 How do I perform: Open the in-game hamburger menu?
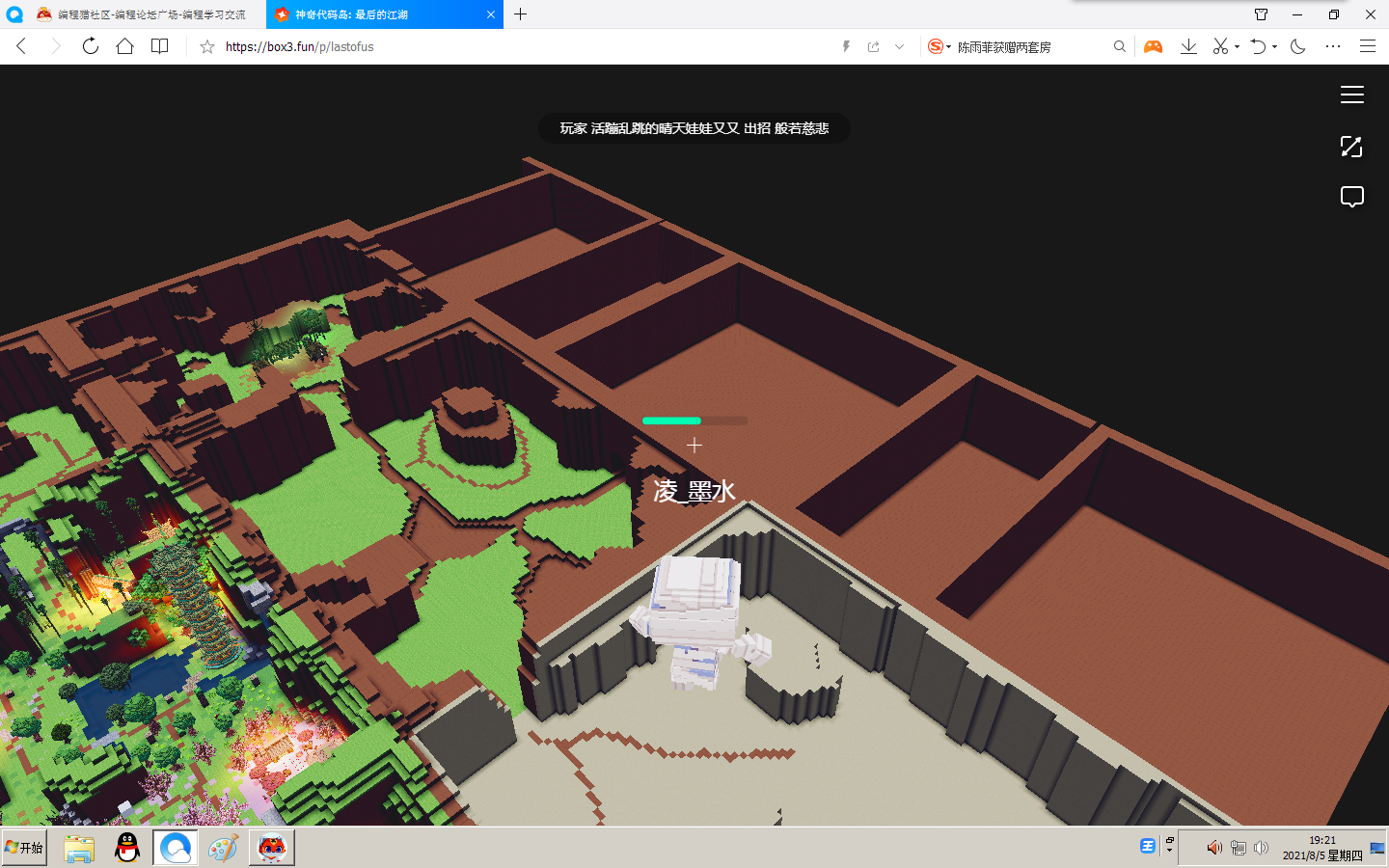click(1351, 95)
